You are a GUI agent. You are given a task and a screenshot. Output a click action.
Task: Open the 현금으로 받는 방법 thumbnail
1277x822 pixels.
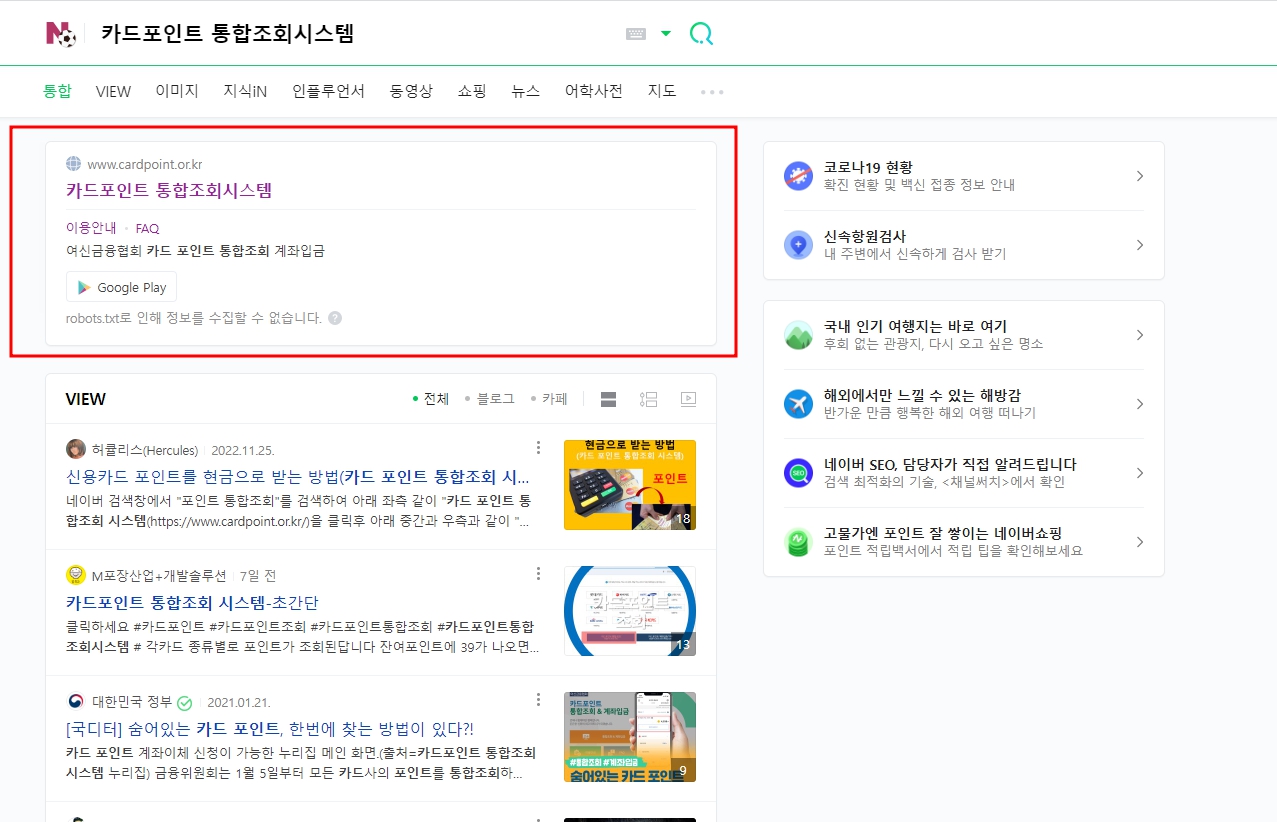pyautogui.click(x=630, y=485)
